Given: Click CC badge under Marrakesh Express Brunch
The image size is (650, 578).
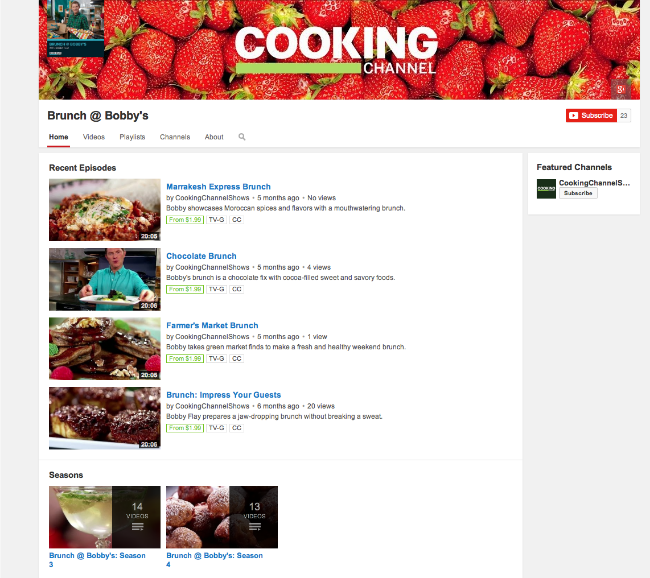Looking at the screenshot, I should click(x=237, y=220).
